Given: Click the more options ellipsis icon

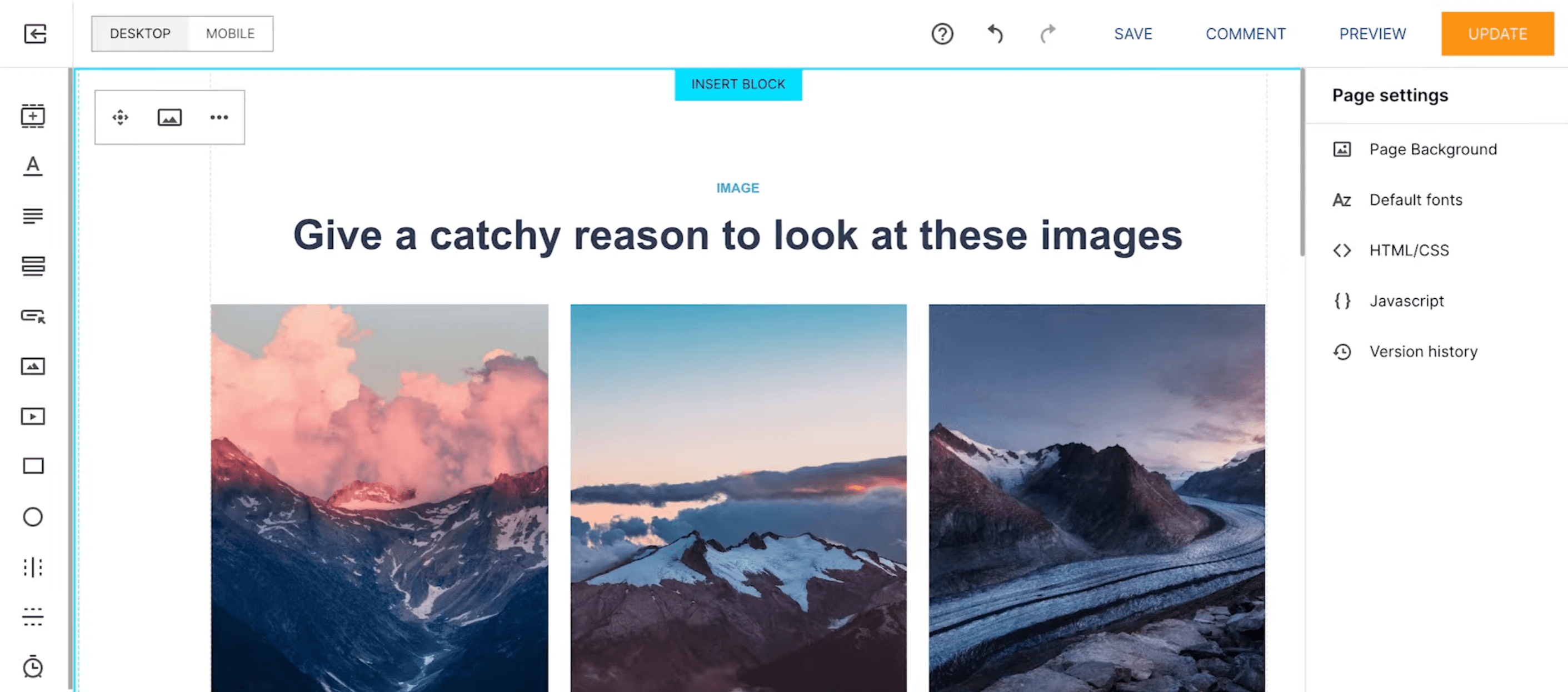Looking at the screenshot, I should pos(219,117).
